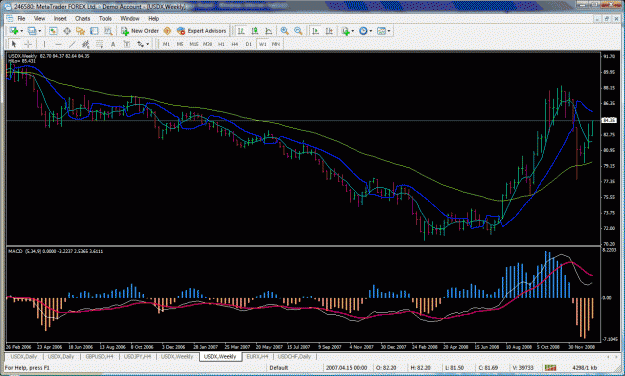Viewport: 625px width, 376px height.
Task: Click the MACD indicator label in subwindow
Action: [x=56, y=251]
